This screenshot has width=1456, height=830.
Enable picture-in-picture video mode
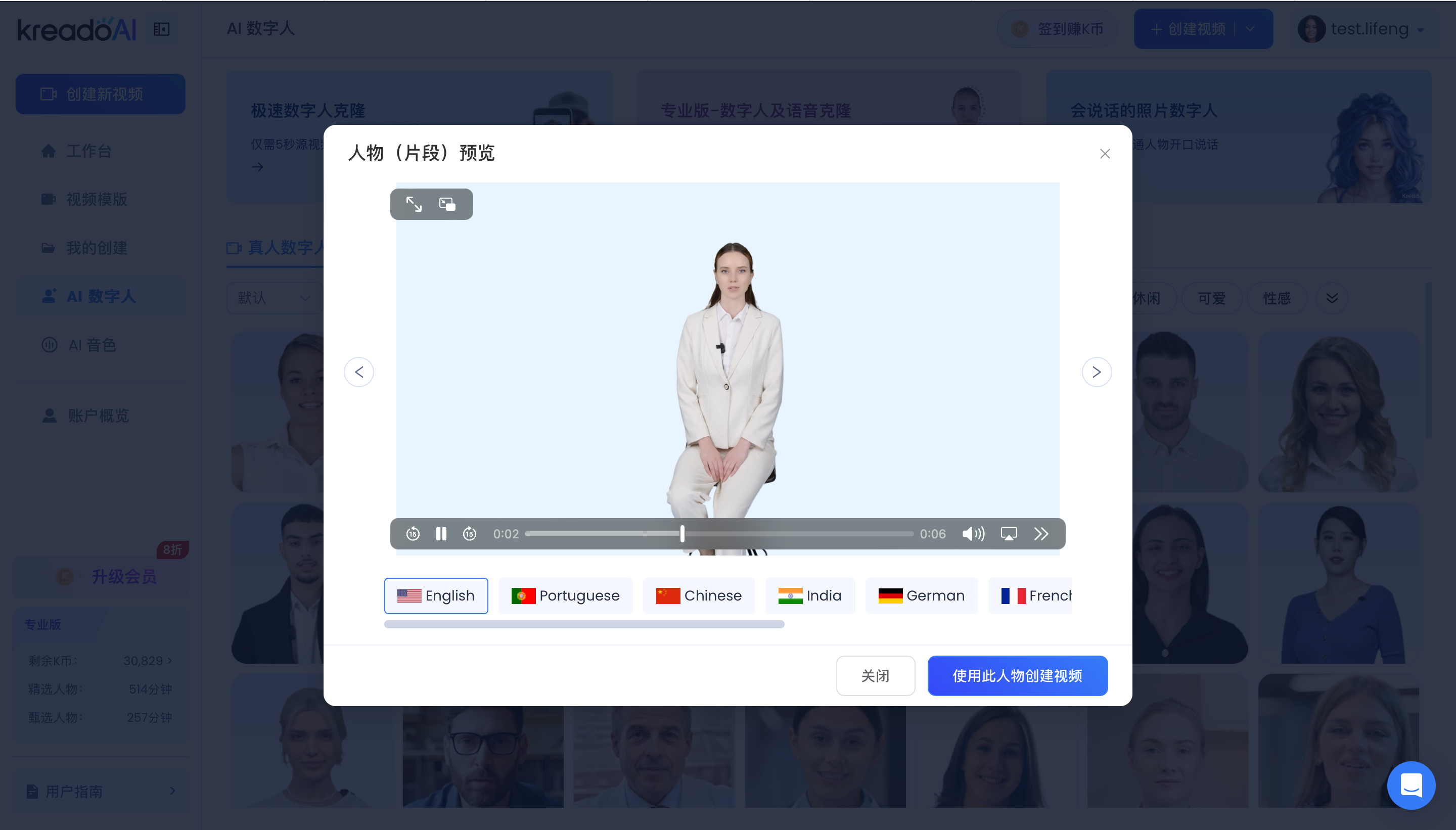pos(447,204)
